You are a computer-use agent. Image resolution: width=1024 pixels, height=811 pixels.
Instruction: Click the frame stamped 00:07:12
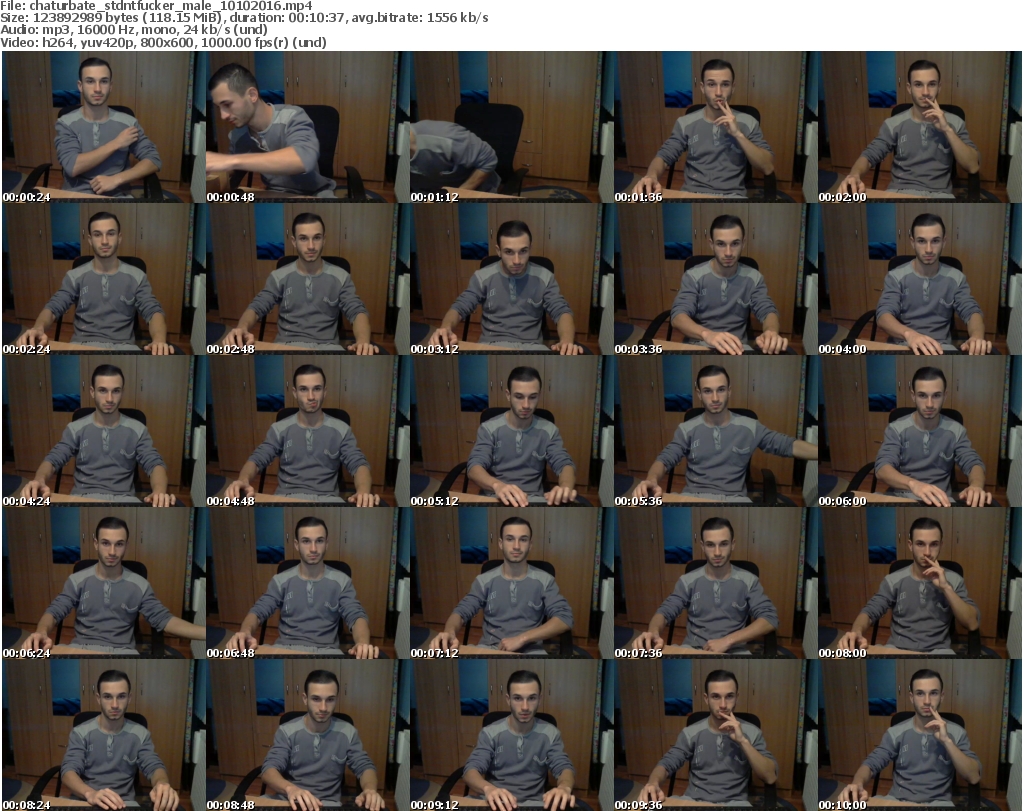pyautogui.click(x=511, y=584)
